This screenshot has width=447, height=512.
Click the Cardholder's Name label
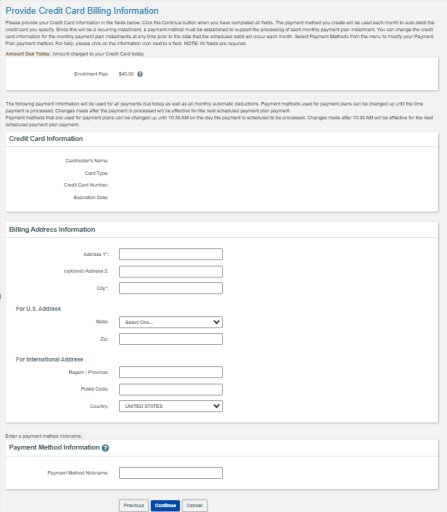(x=87, y=161)
